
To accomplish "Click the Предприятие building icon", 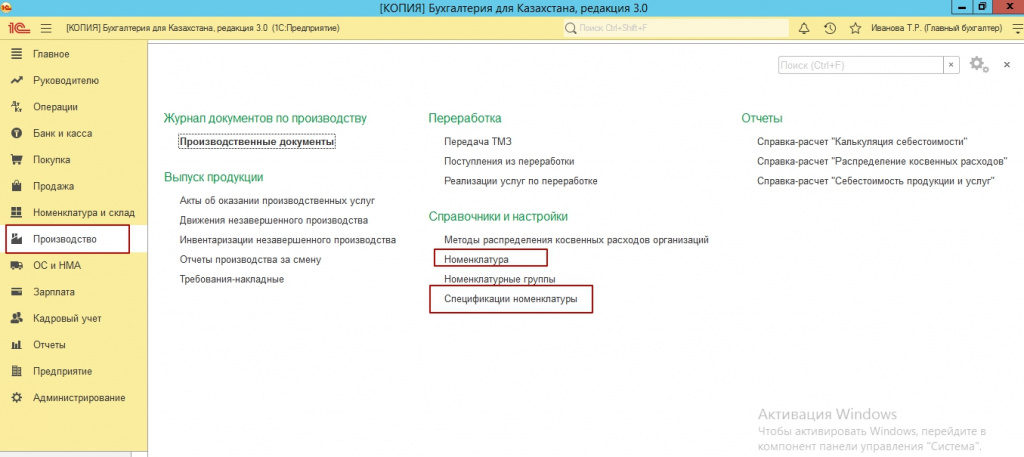I will pyautogui.click(x=18, y=371).
